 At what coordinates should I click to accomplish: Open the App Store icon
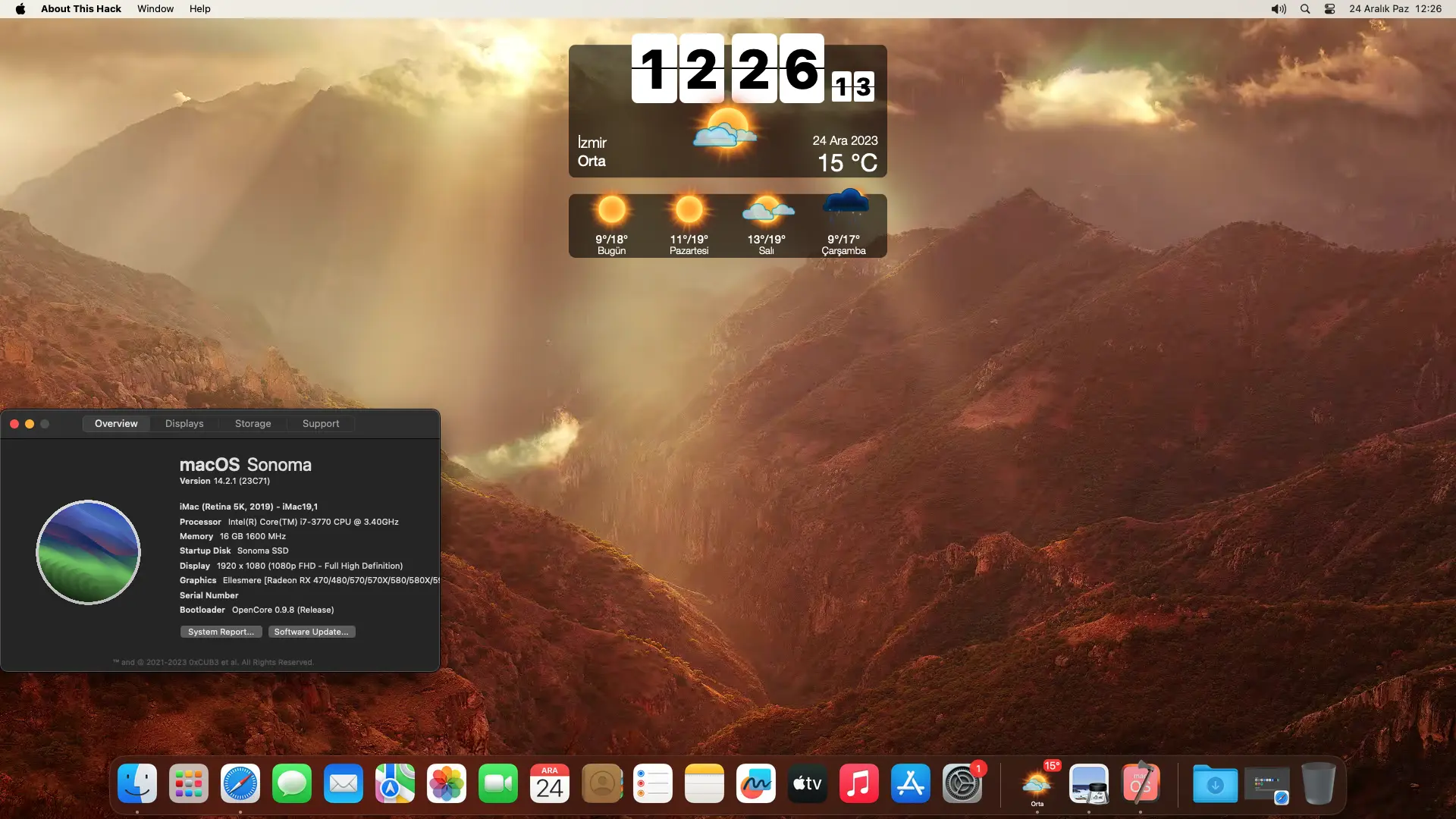point(911,783)
